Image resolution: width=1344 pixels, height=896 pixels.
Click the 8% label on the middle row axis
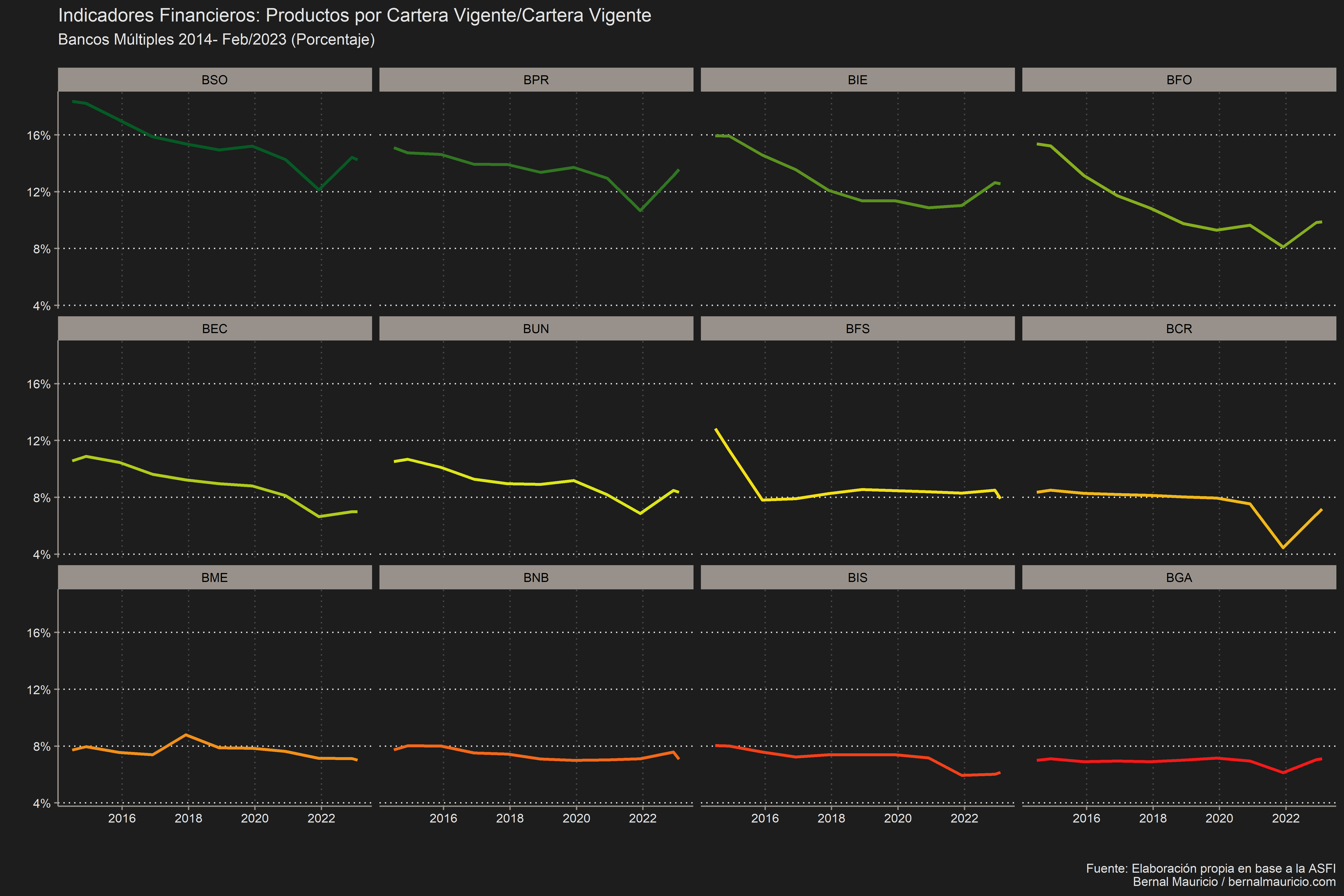(42, 498)
